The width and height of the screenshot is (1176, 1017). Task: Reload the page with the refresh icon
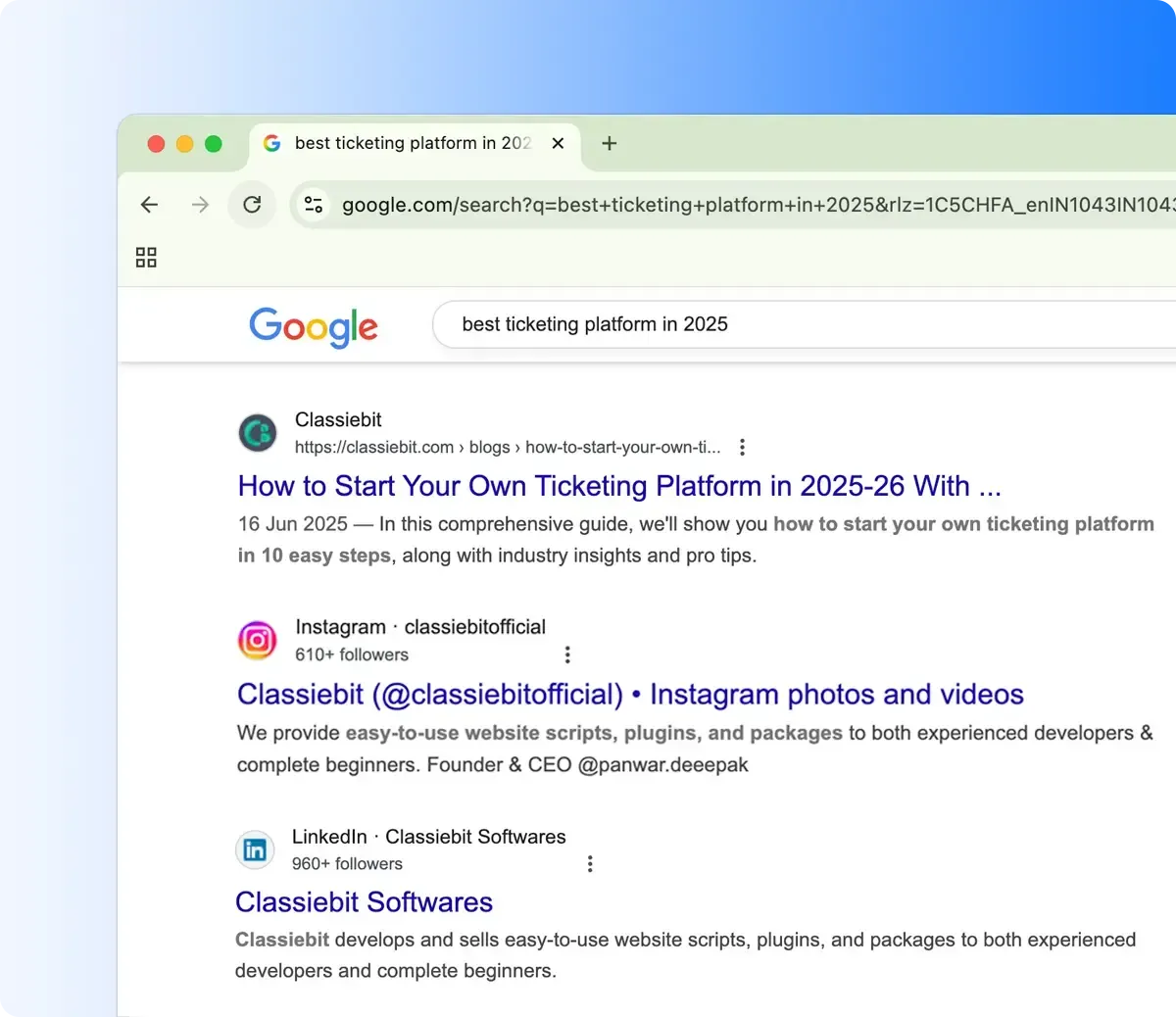pyautogui.click(x=252, y=205)
